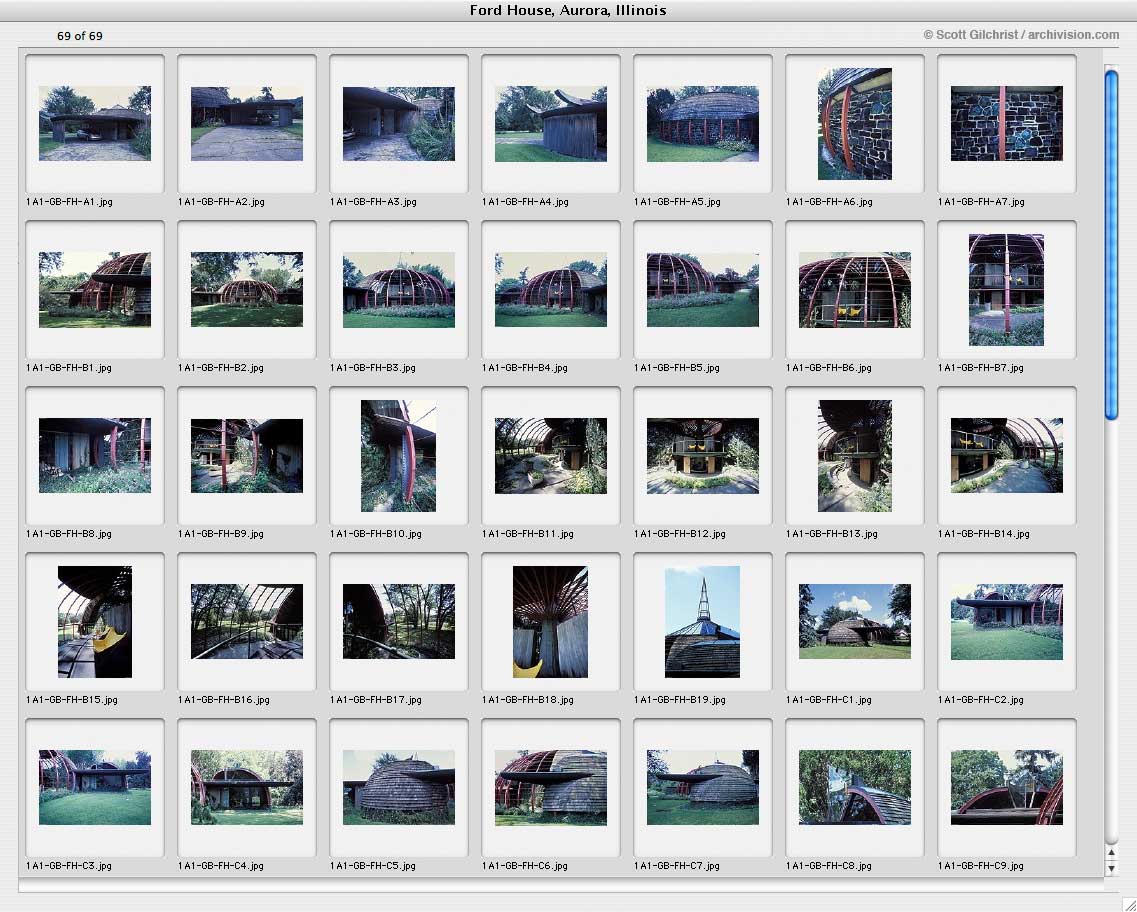Select thumbnail 1A1-GB-FH-C3.jpg
This screenshot has width=1137, height=912.
coord(95,787)
